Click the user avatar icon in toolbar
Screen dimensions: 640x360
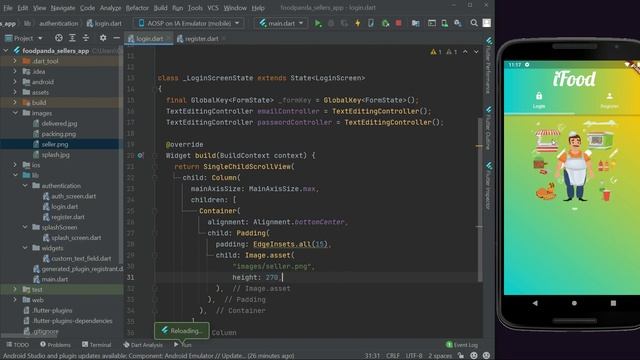coord(487,23)
